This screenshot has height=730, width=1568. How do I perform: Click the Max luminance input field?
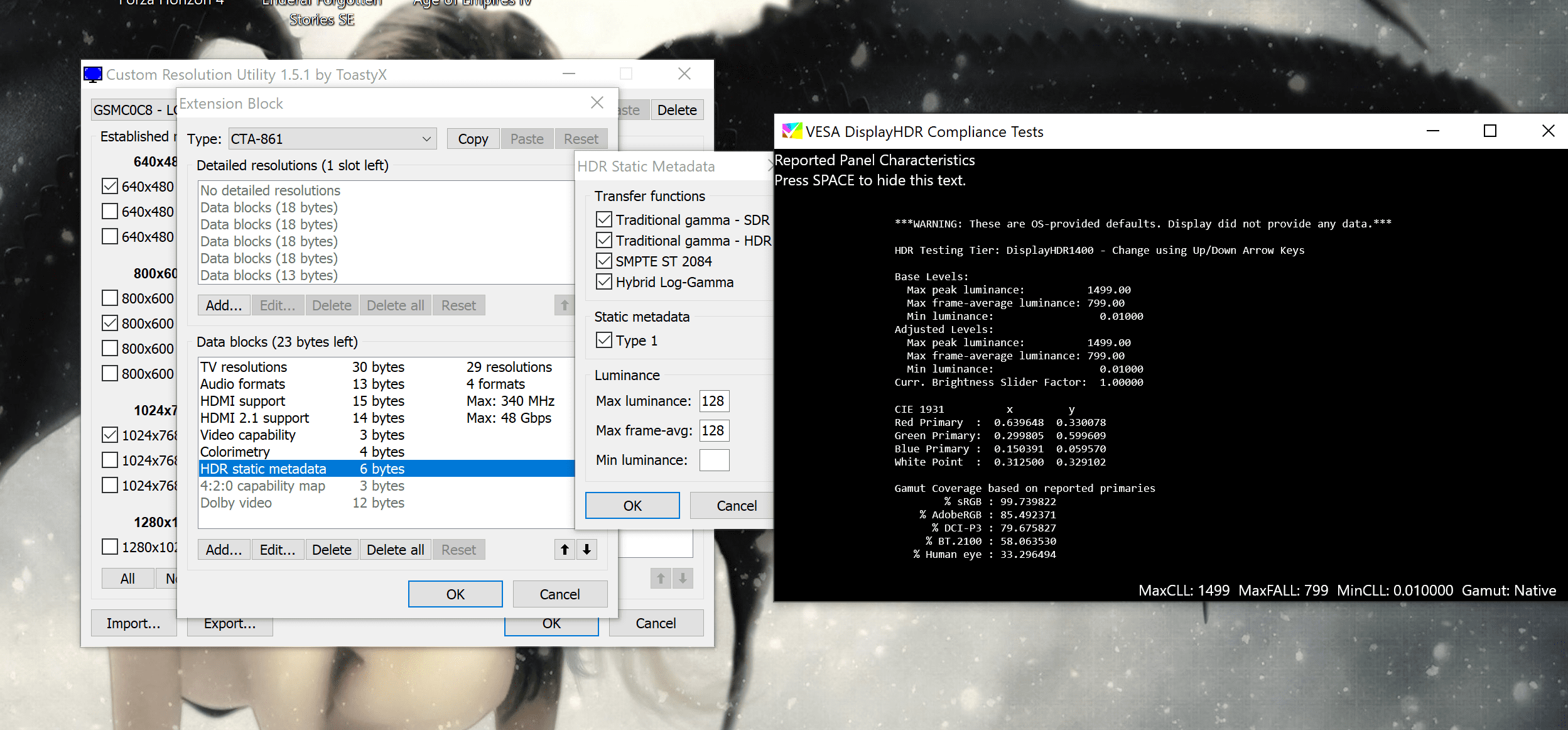(x=714, y=401)
